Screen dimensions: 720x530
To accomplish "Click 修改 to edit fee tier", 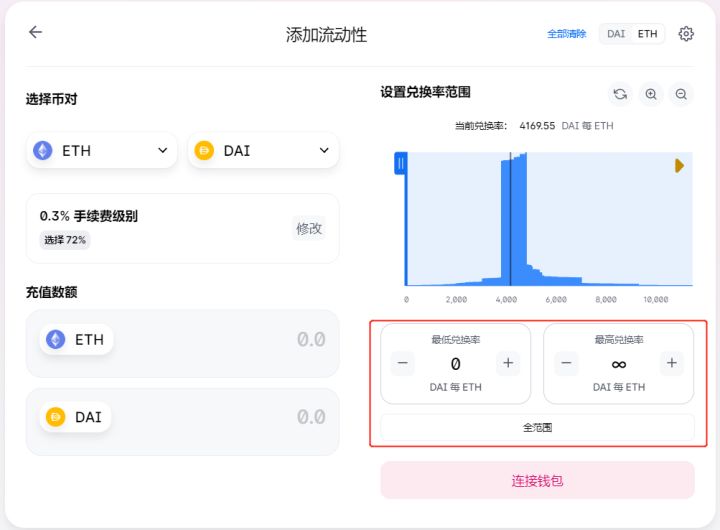I will [x=309, y=228].
